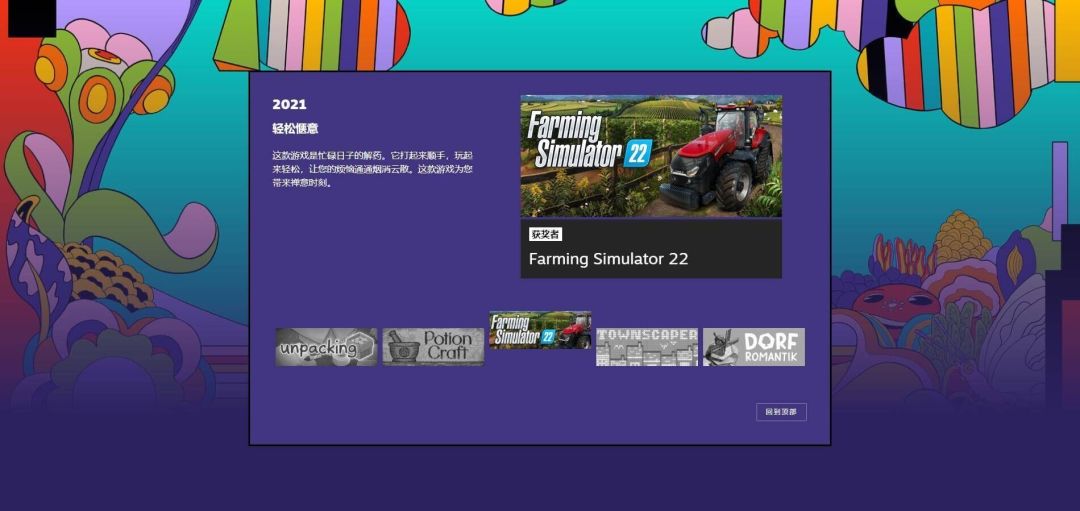The image size is (1080, 511).
Task: Click the 2021 year heading
Action: coord(289,105)
